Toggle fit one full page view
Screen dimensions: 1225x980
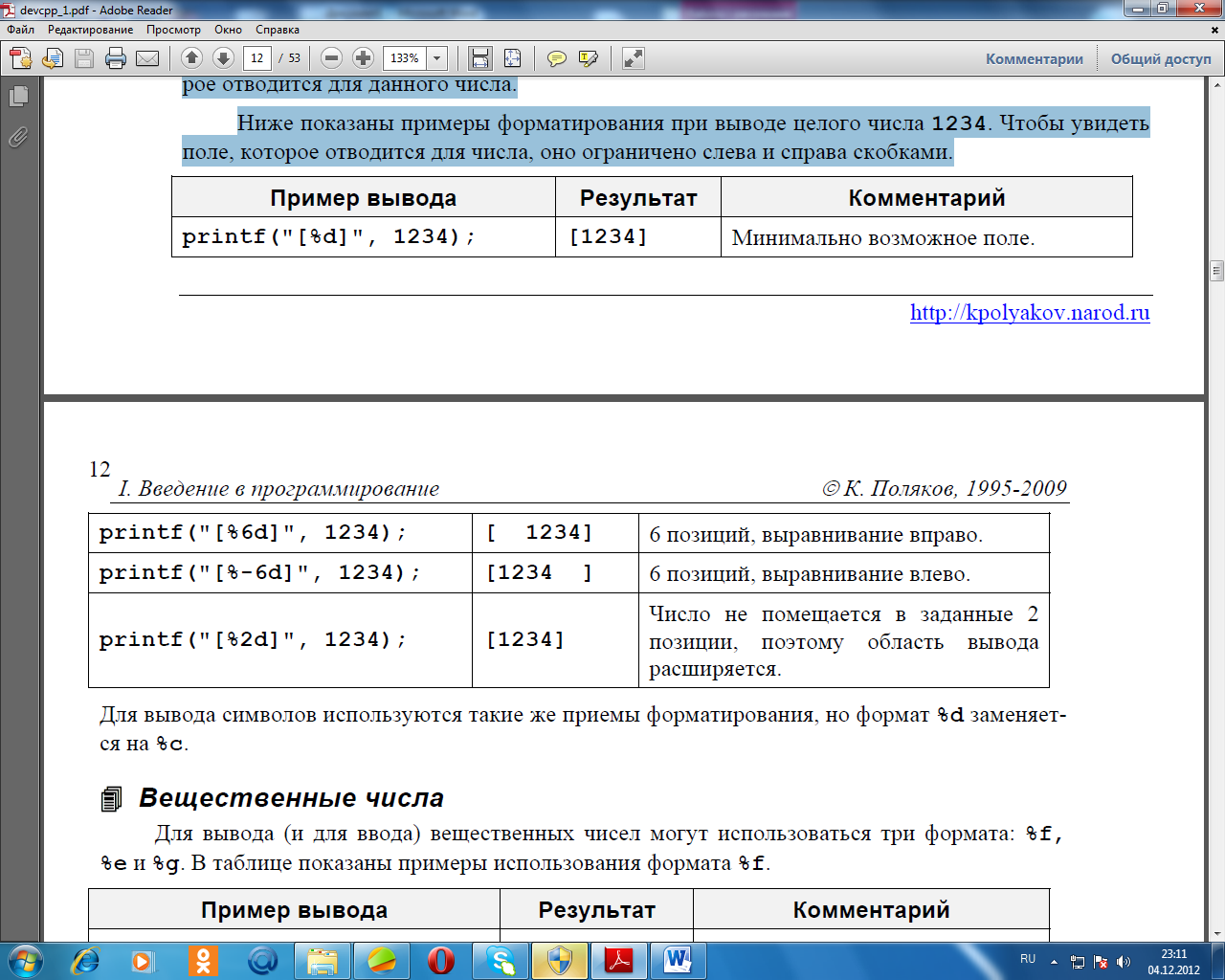pyautogui.click(x=513, y=58)
